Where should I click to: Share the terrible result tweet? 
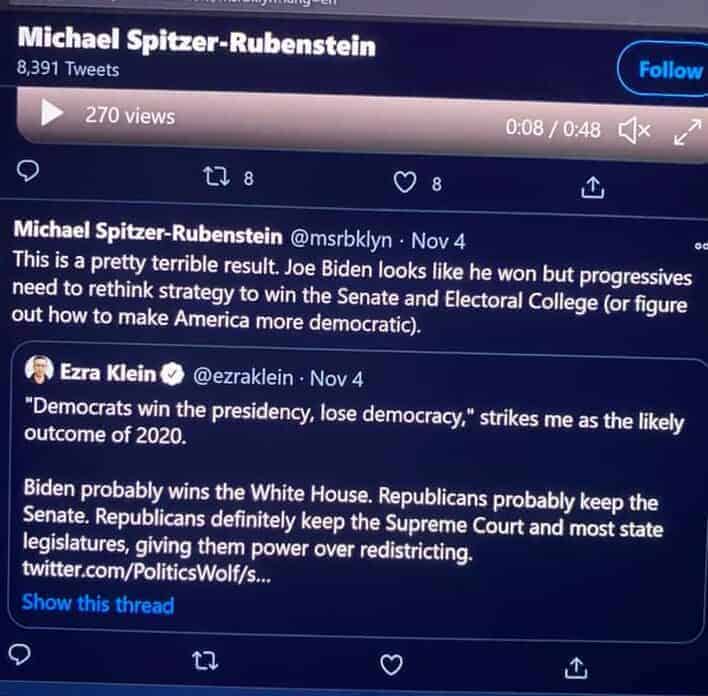click(x=576, y=667)
